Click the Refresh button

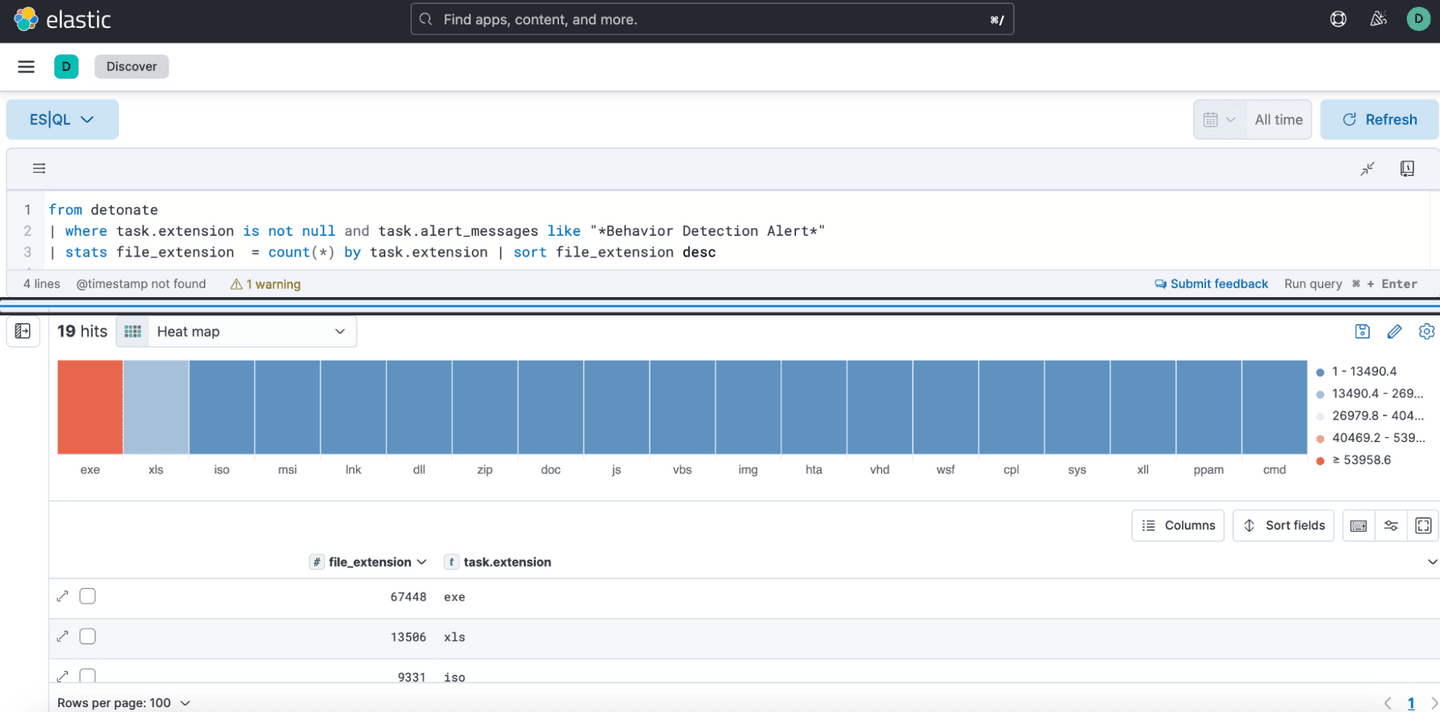[1379, 119]
